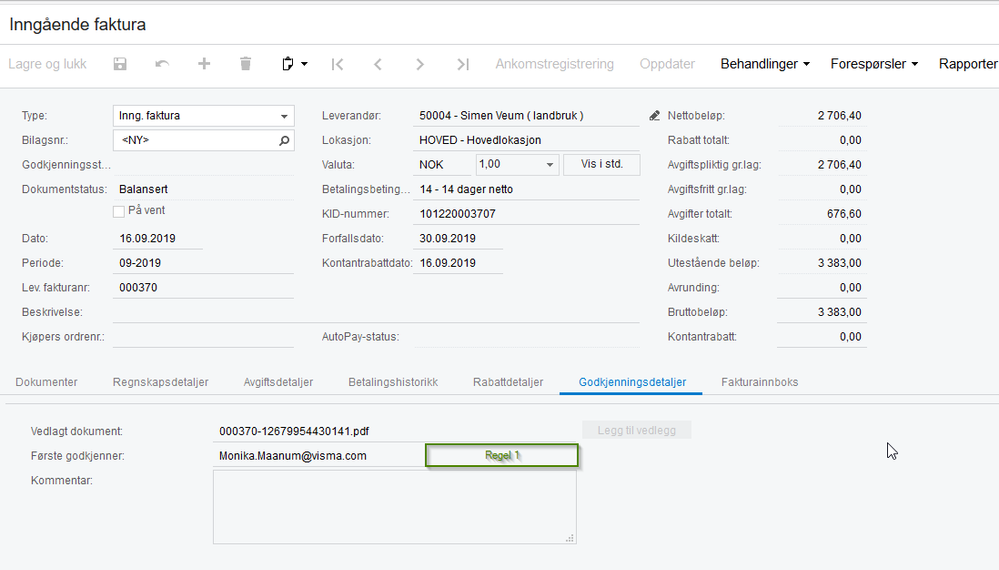The image size is (999, 570).
Task: Switch to the Rabattdetaljer tab
Action: [x=508, y=382]
